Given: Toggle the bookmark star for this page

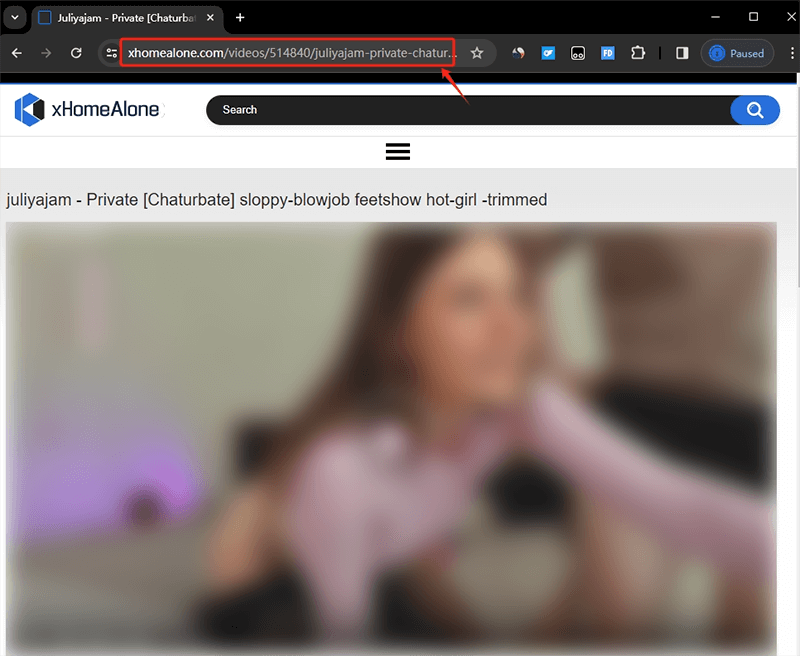Looking at the screenshot, I should point(476,53).
